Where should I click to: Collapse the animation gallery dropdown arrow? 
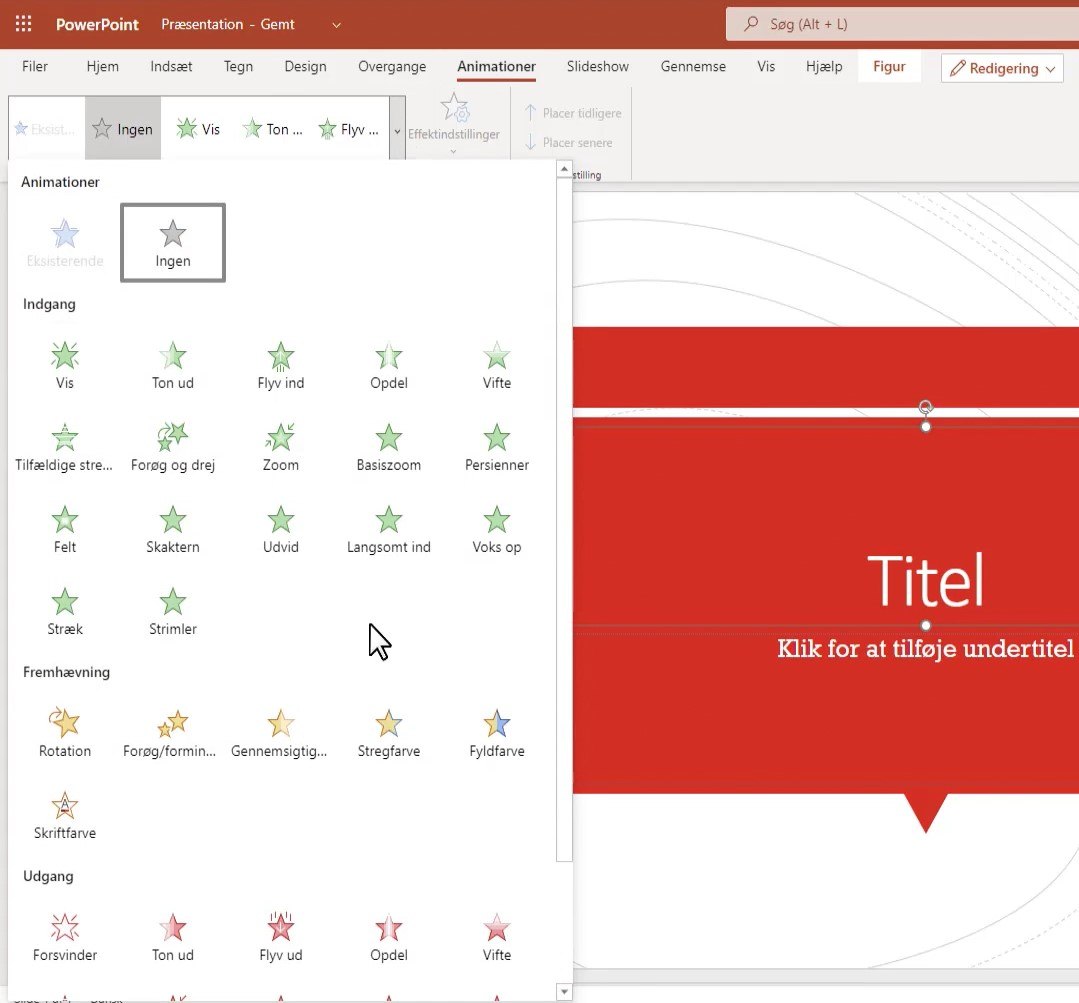coord(397,129)
